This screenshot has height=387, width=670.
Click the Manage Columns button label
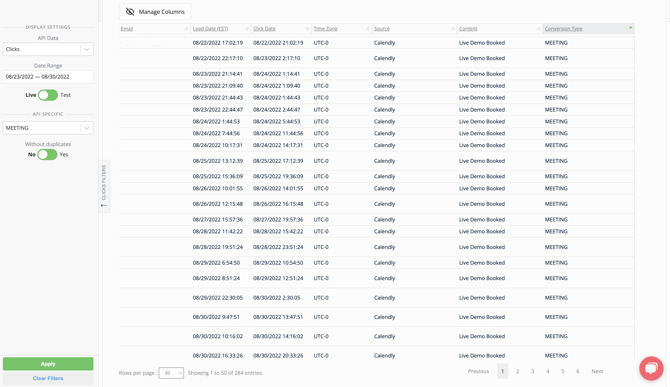pyautogui.click(x=162, y=12)
